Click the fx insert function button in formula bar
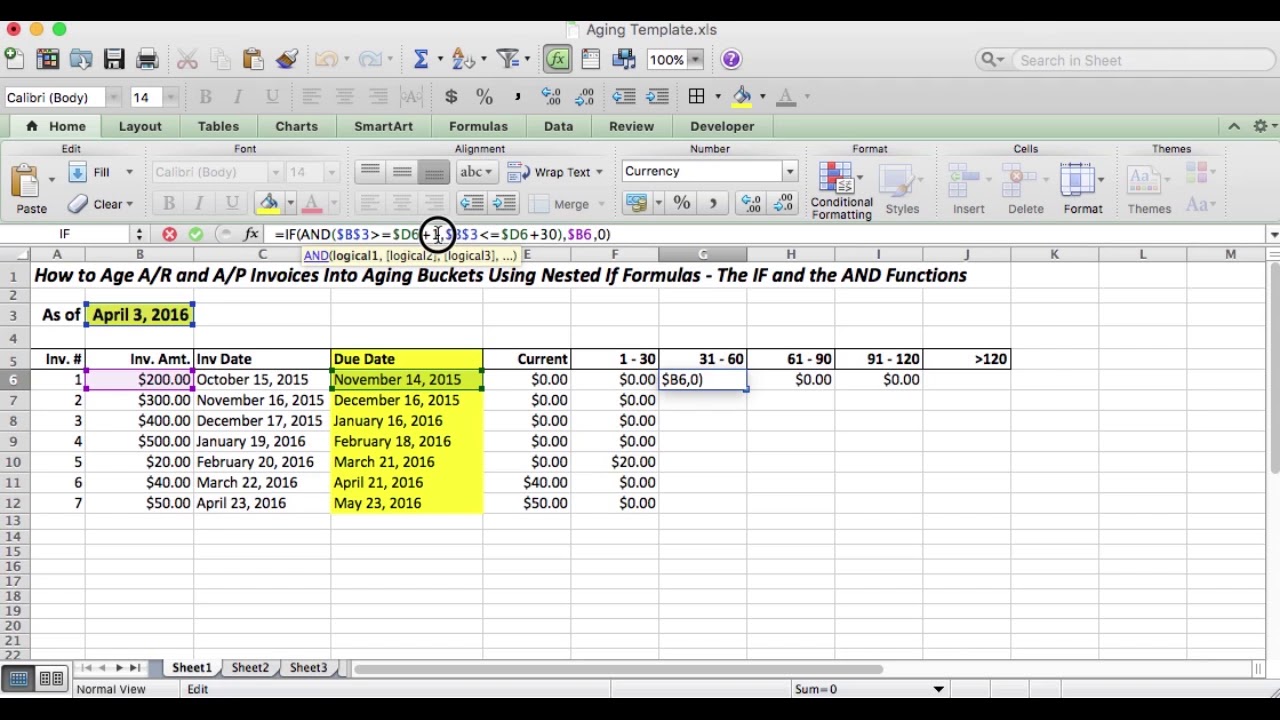This screenshot has height=720, width=1280. pos(251,234)
